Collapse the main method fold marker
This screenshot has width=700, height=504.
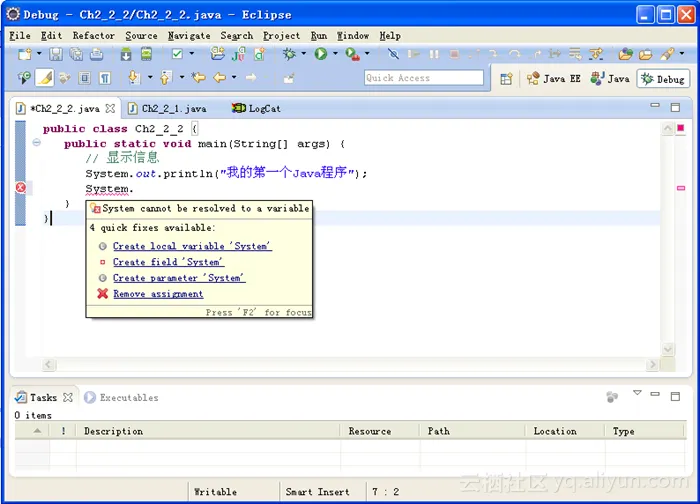pos(37,143)
